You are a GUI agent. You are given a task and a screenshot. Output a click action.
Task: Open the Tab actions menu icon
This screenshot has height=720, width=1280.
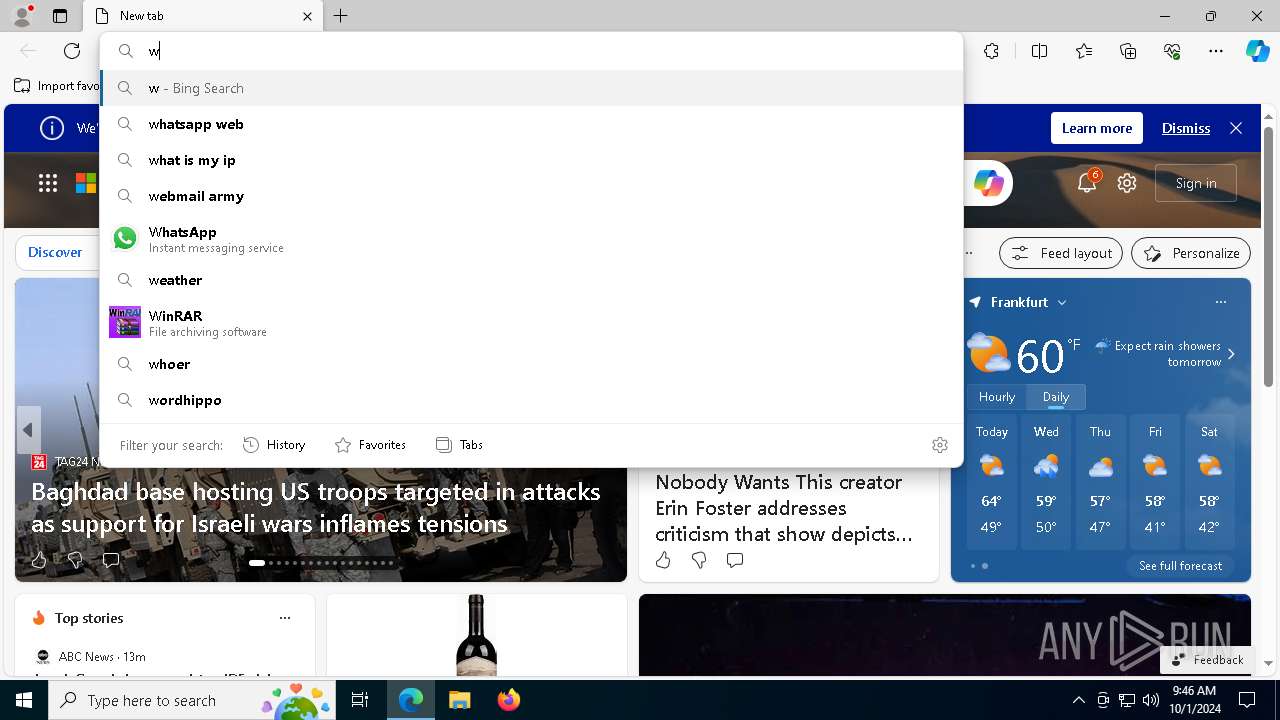click(60, 16)
